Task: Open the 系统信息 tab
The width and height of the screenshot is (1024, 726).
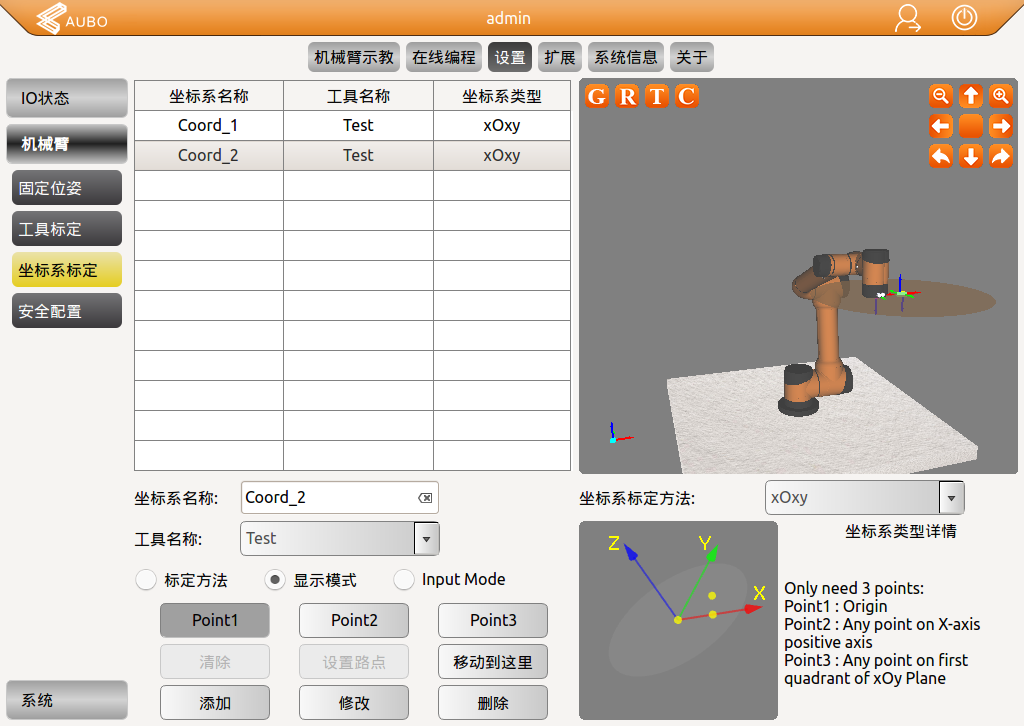Action: (x=626, y=57)
